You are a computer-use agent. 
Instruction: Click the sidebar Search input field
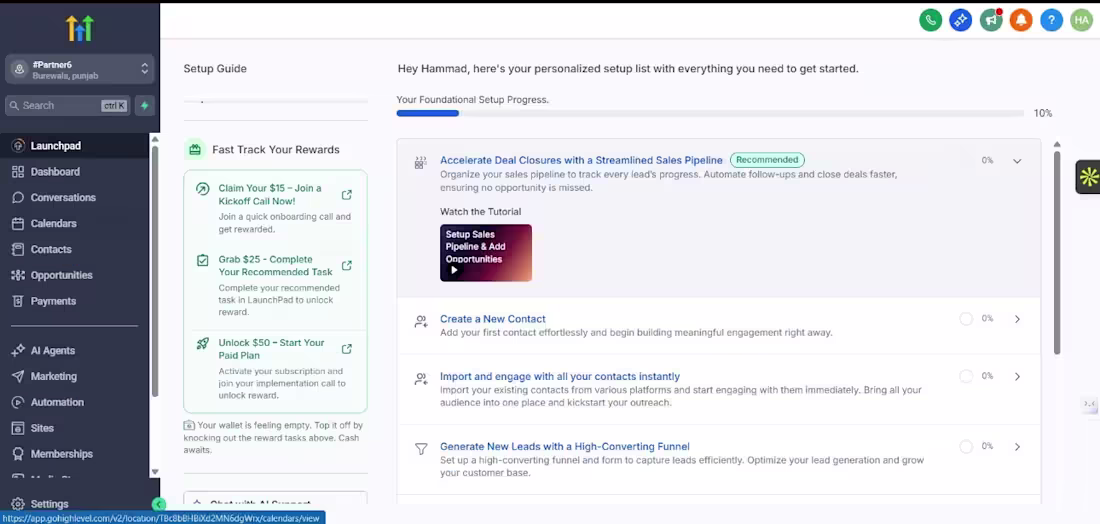[67, 105]
